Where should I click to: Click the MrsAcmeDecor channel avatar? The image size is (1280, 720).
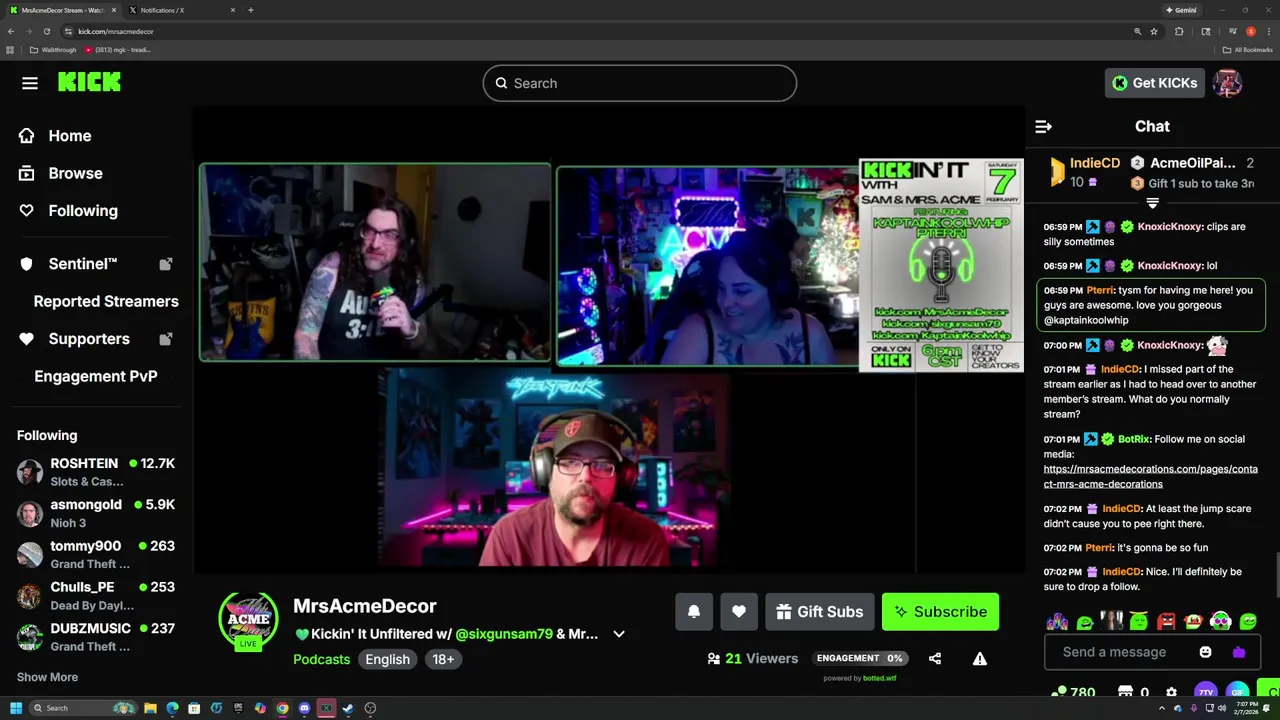point(248,621)
